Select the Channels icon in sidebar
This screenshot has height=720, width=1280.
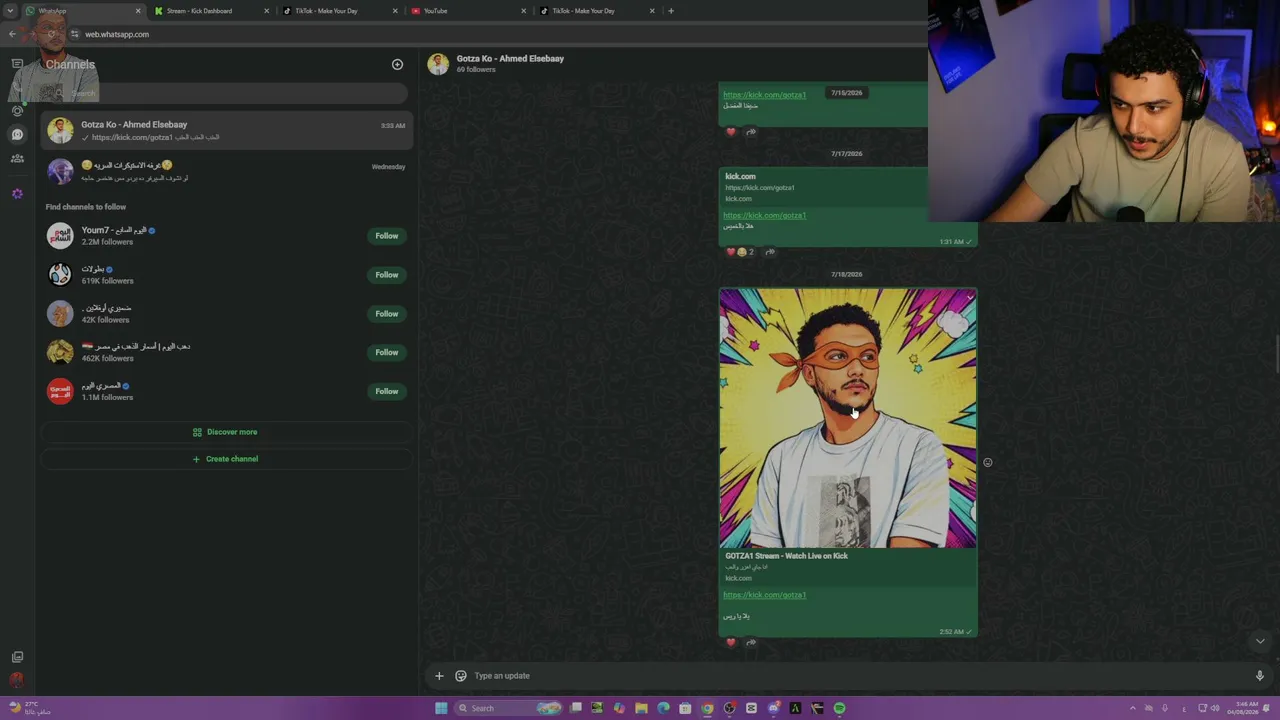[x=17, y=135]
